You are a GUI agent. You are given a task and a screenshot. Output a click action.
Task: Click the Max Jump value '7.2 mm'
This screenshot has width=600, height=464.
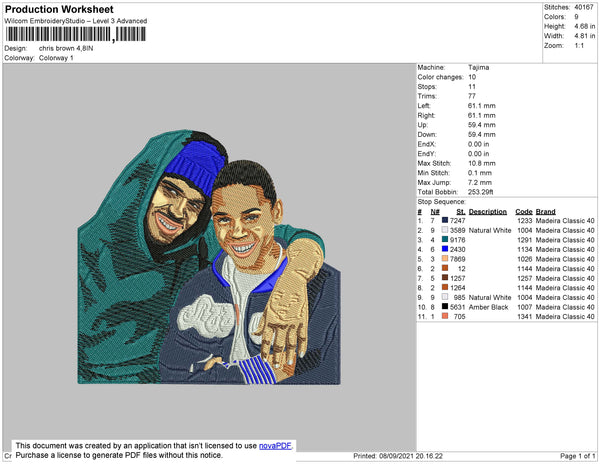[480, 182]
